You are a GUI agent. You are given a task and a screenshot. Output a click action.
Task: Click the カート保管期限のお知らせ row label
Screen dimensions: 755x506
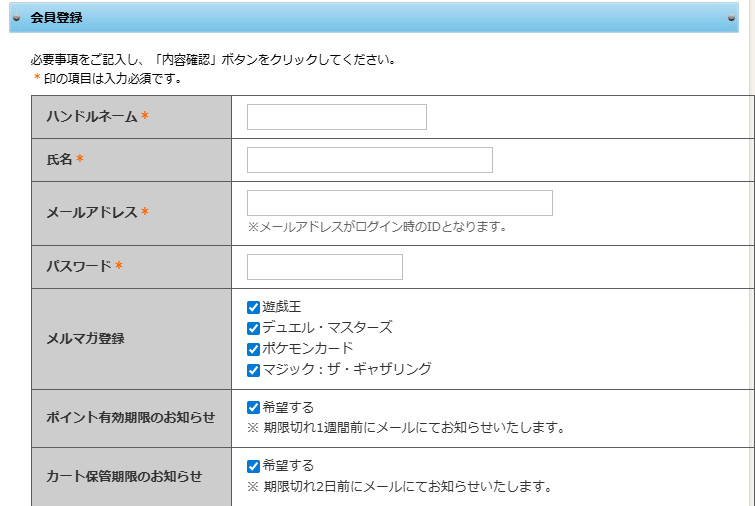(124, 476)
